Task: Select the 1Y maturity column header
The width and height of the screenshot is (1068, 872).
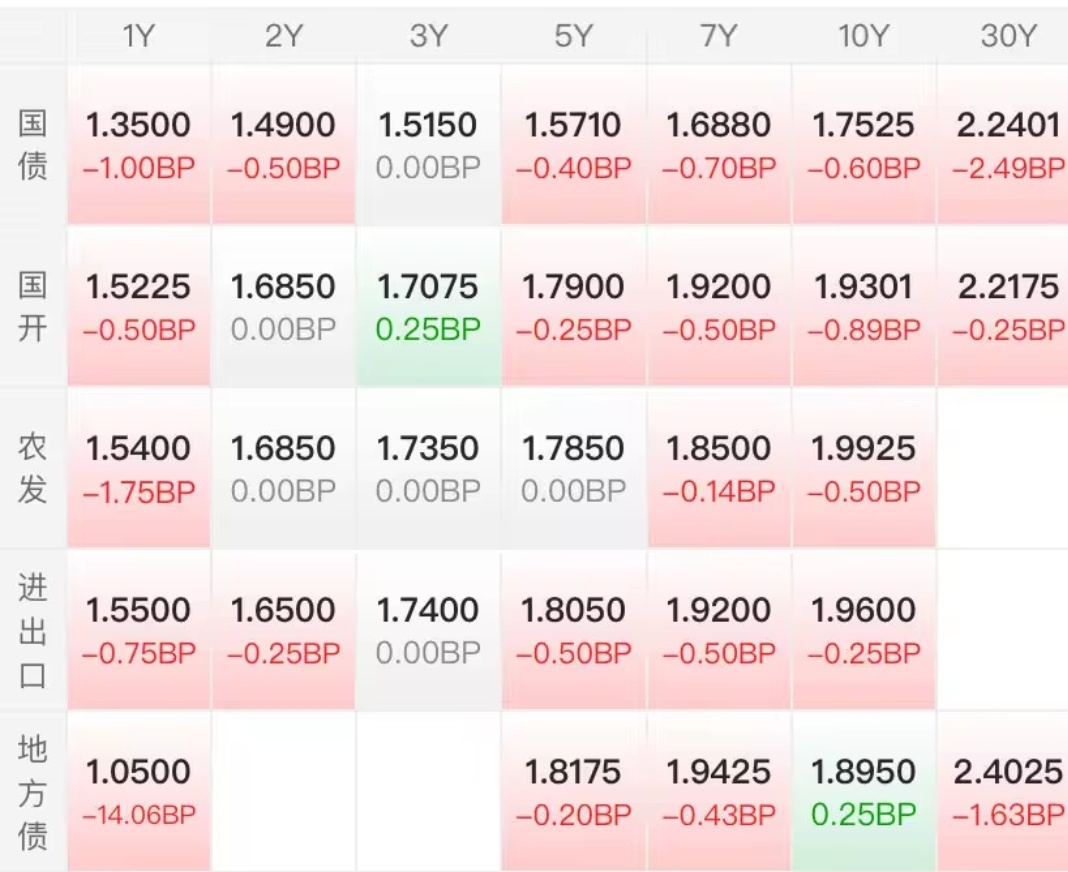Action: 139,37
